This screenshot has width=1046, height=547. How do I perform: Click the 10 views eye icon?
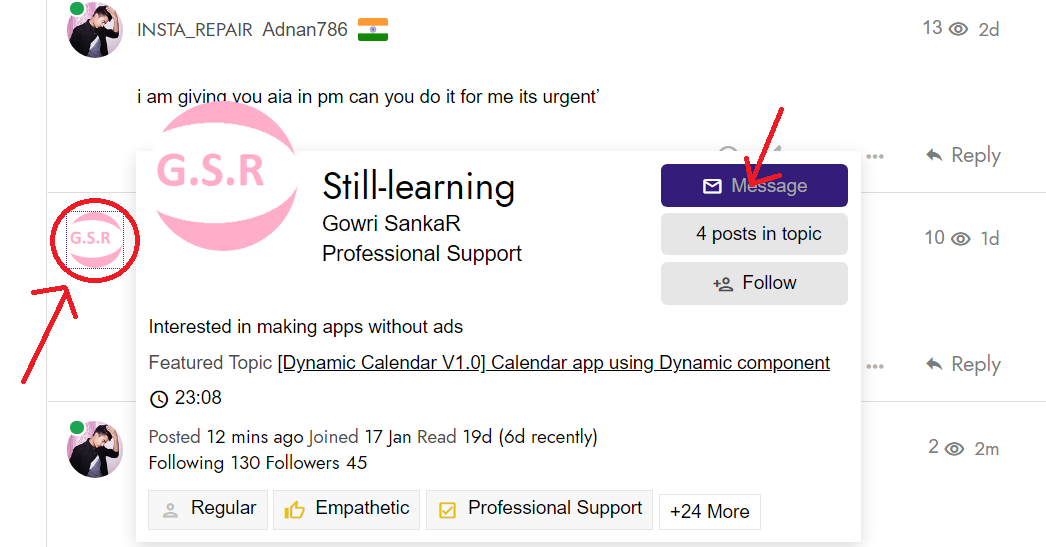[x=961, y=239]
